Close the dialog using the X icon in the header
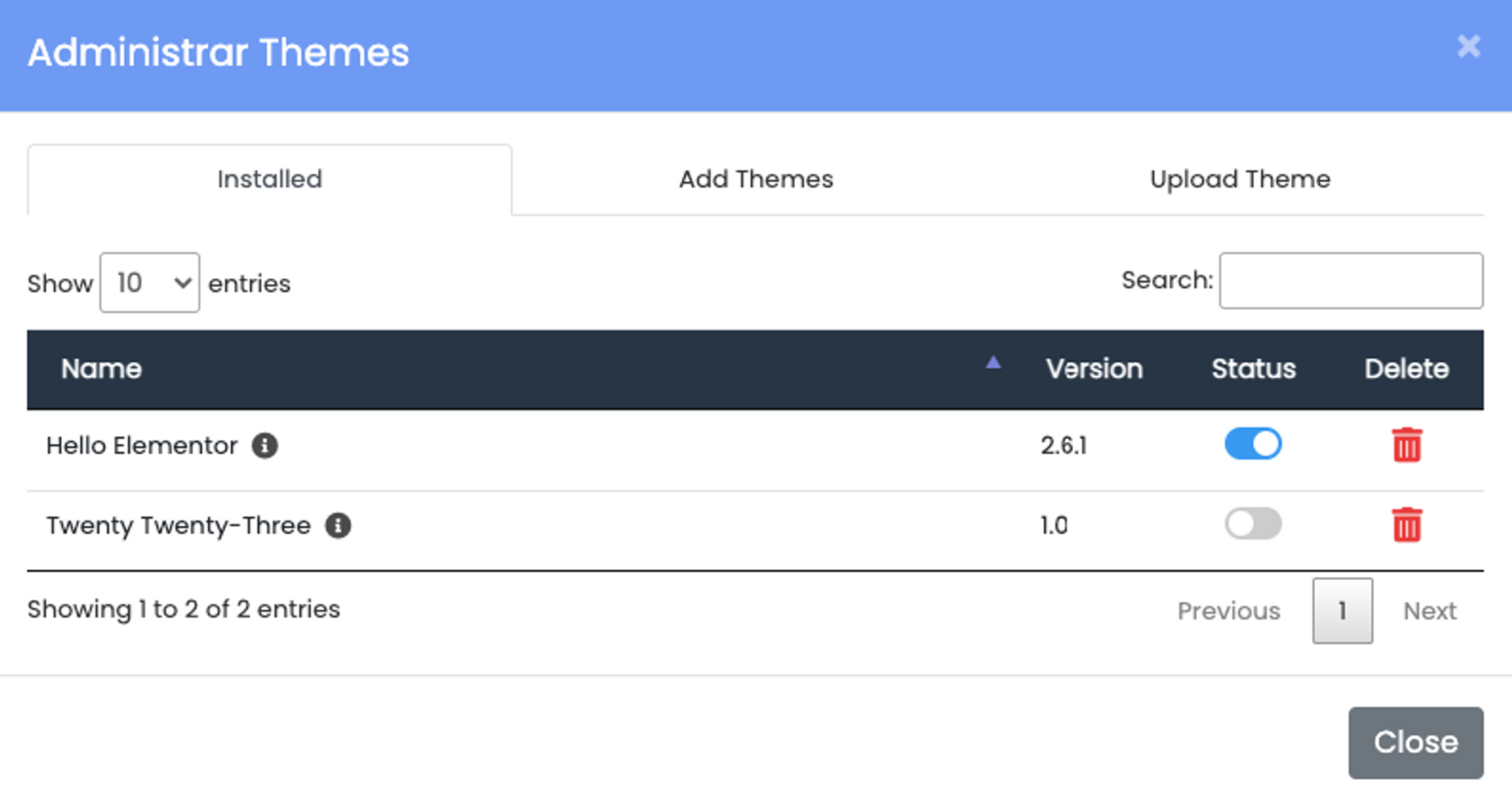1512x807 pixels. pos(1468,47)
